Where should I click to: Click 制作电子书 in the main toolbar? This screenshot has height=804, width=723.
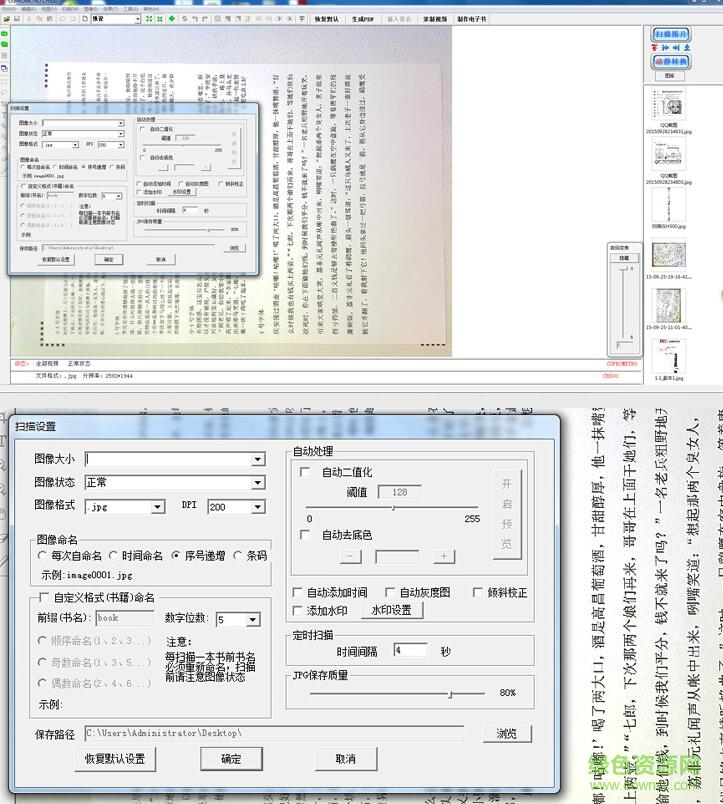click(472, 19)
